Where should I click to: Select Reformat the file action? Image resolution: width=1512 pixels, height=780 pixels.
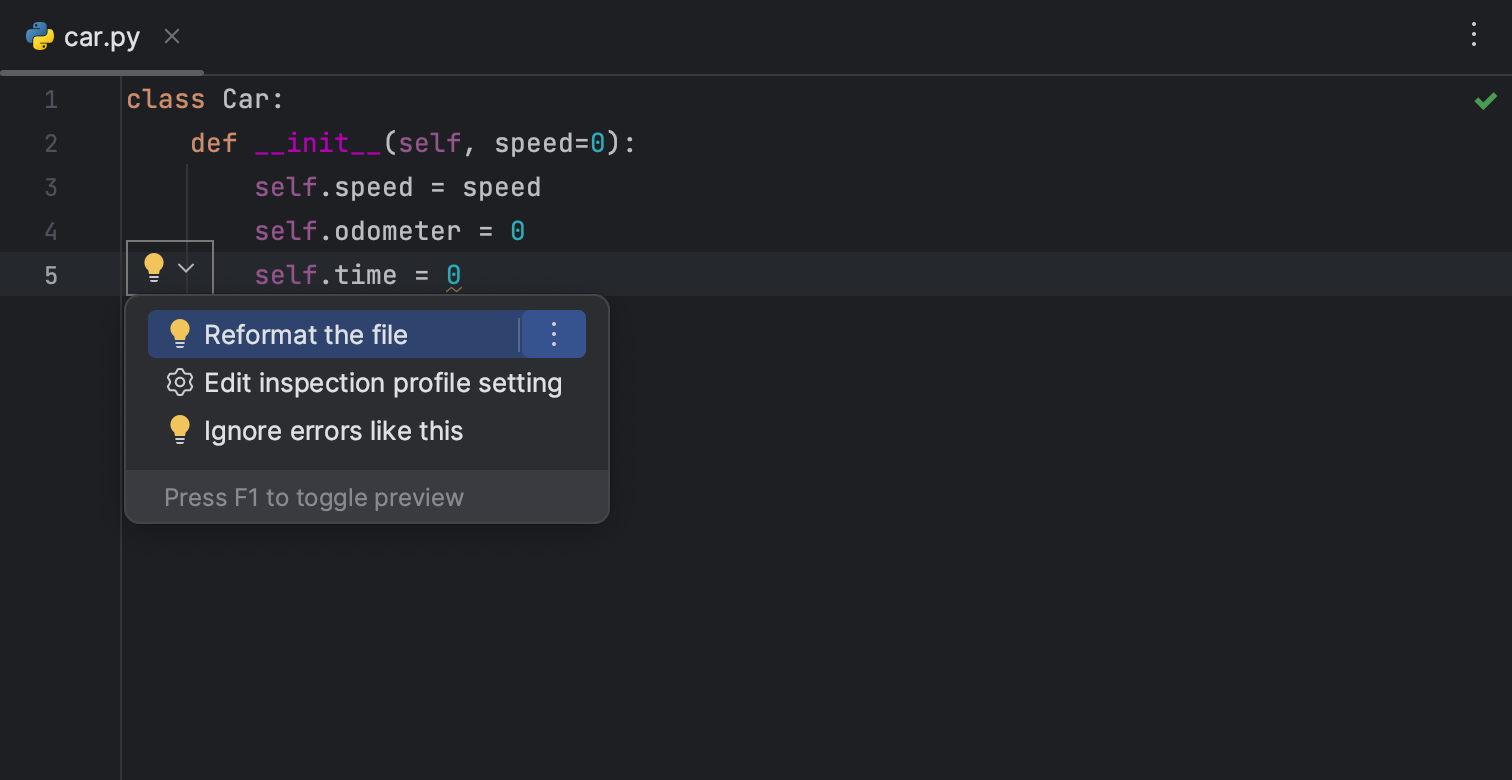coord(303,334)
